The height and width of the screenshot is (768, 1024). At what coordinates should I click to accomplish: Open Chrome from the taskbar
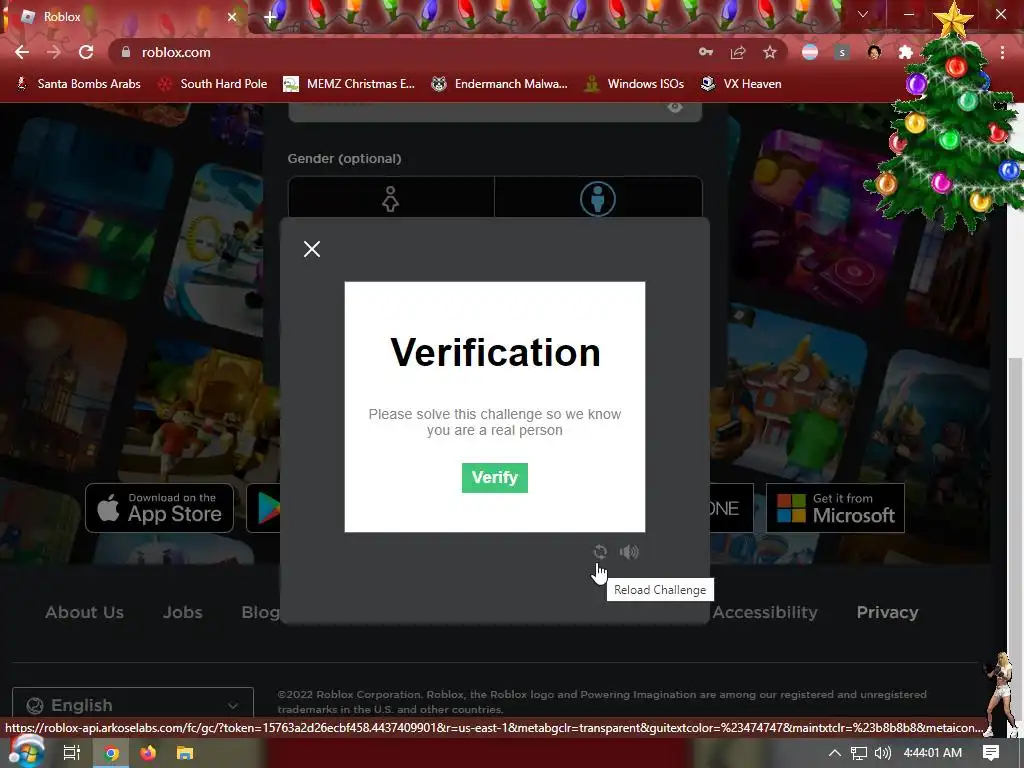tap(112, 753)
